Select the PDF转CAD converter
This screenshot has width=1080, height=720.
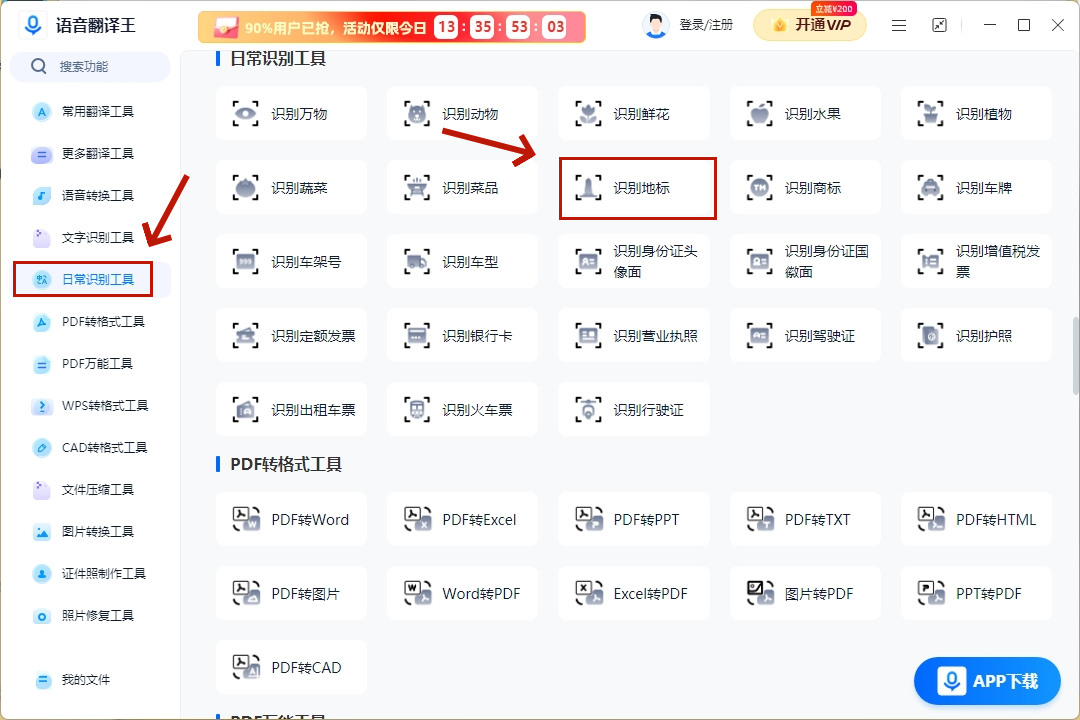point(291,667)
